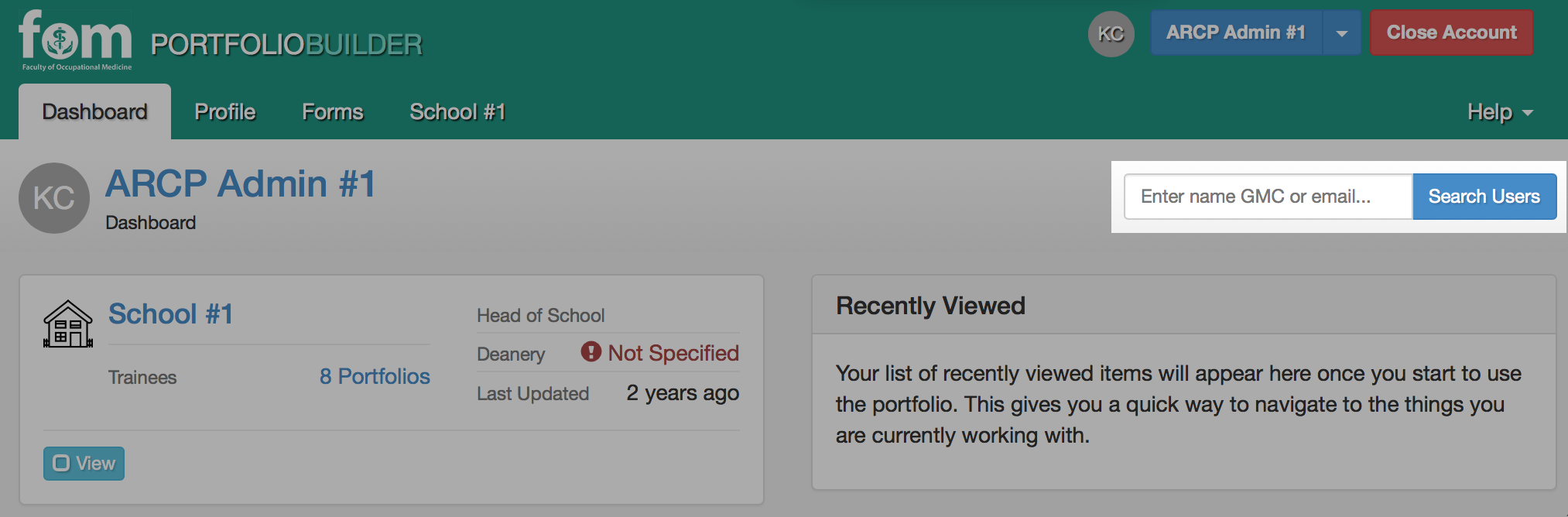This screenshot has height=517, width=1568.
Task: Click the PORTFOLIOBUILDER title text
Action: coord(286,45)
